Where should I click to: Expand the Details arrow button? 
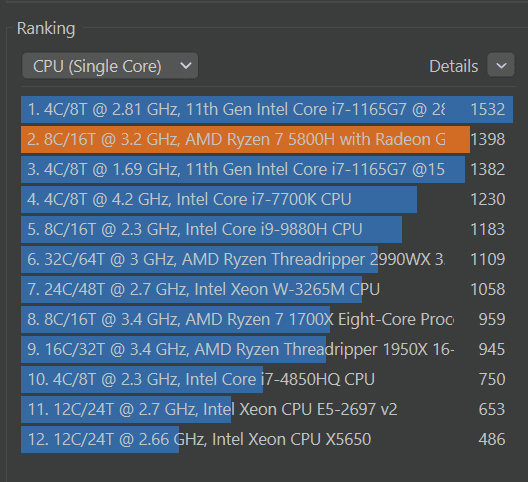click(x=501, y=65)
